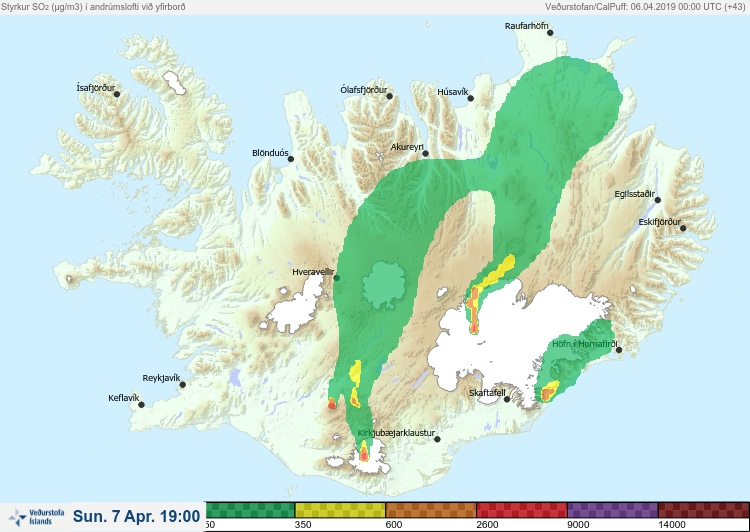Select the dark red 14000 legend swatch
750x532 pixels.
coord(704,510)
